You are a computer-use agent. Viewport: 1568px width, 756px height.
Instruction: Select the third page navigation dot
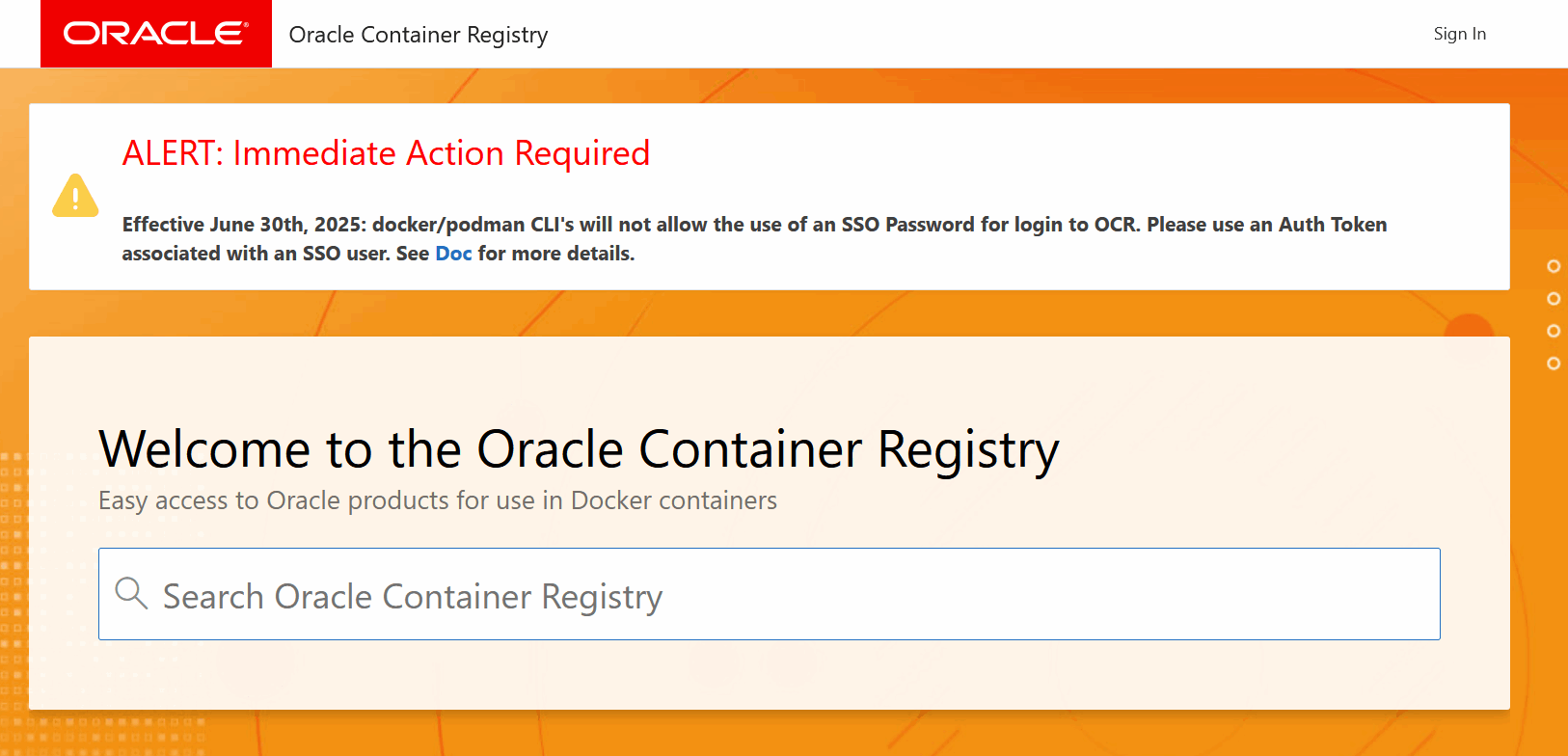click(x=1554, y=331)
